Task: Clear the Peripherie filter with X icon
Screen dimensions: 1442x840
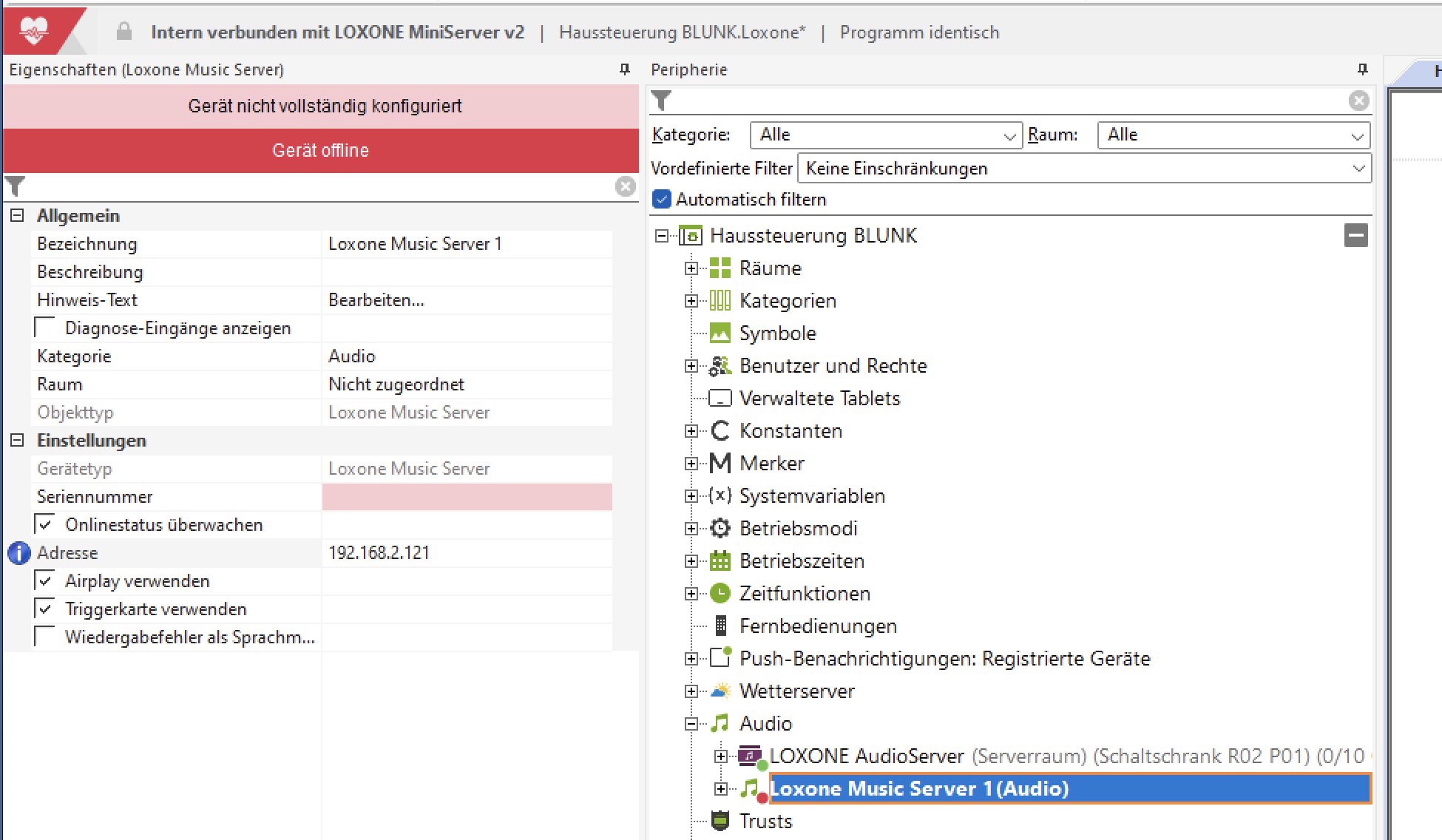Action: click(1358, 101)
